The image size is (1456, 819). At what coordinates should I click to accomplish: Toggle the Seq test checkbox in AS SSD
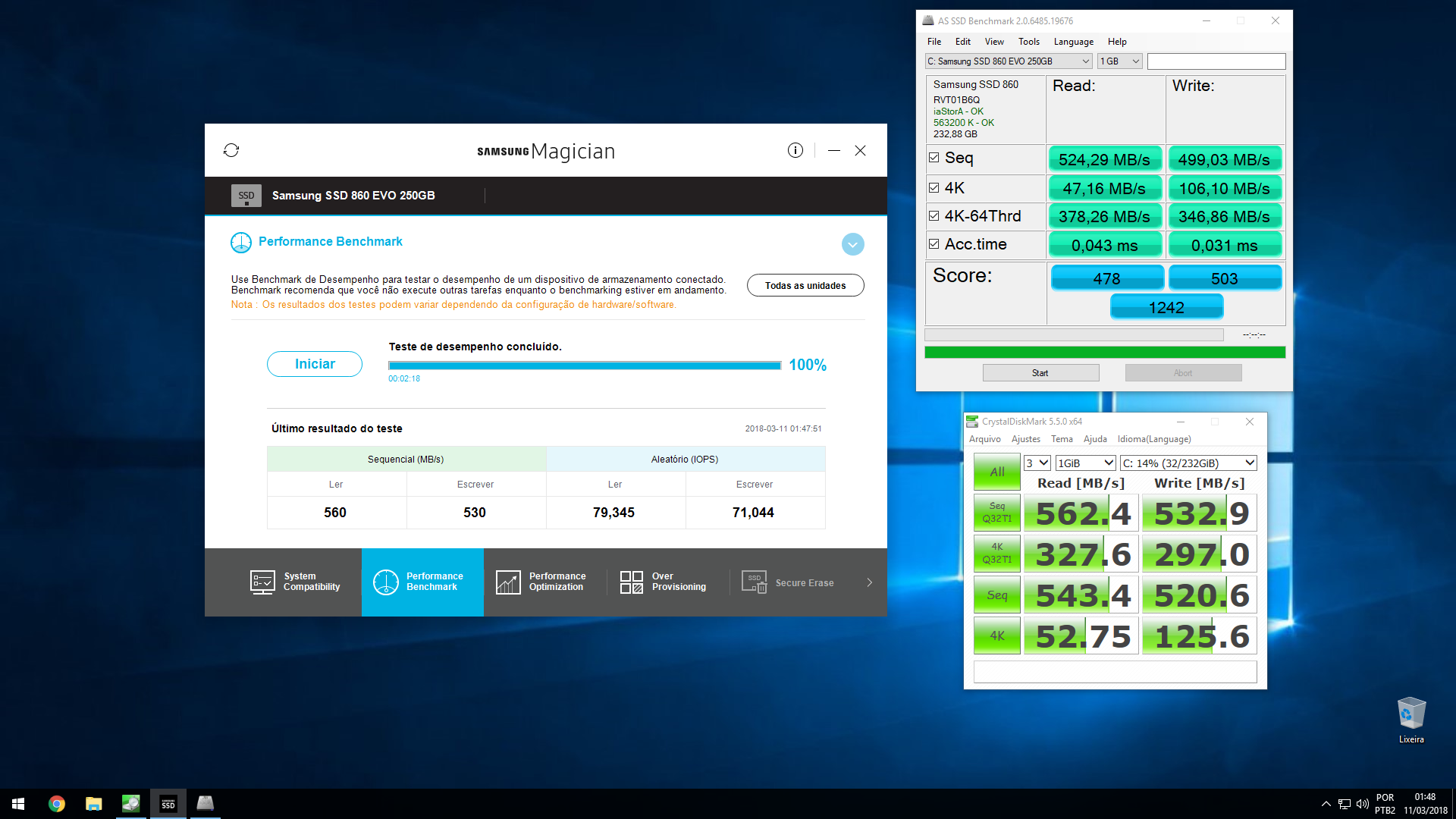click(934, 158)
